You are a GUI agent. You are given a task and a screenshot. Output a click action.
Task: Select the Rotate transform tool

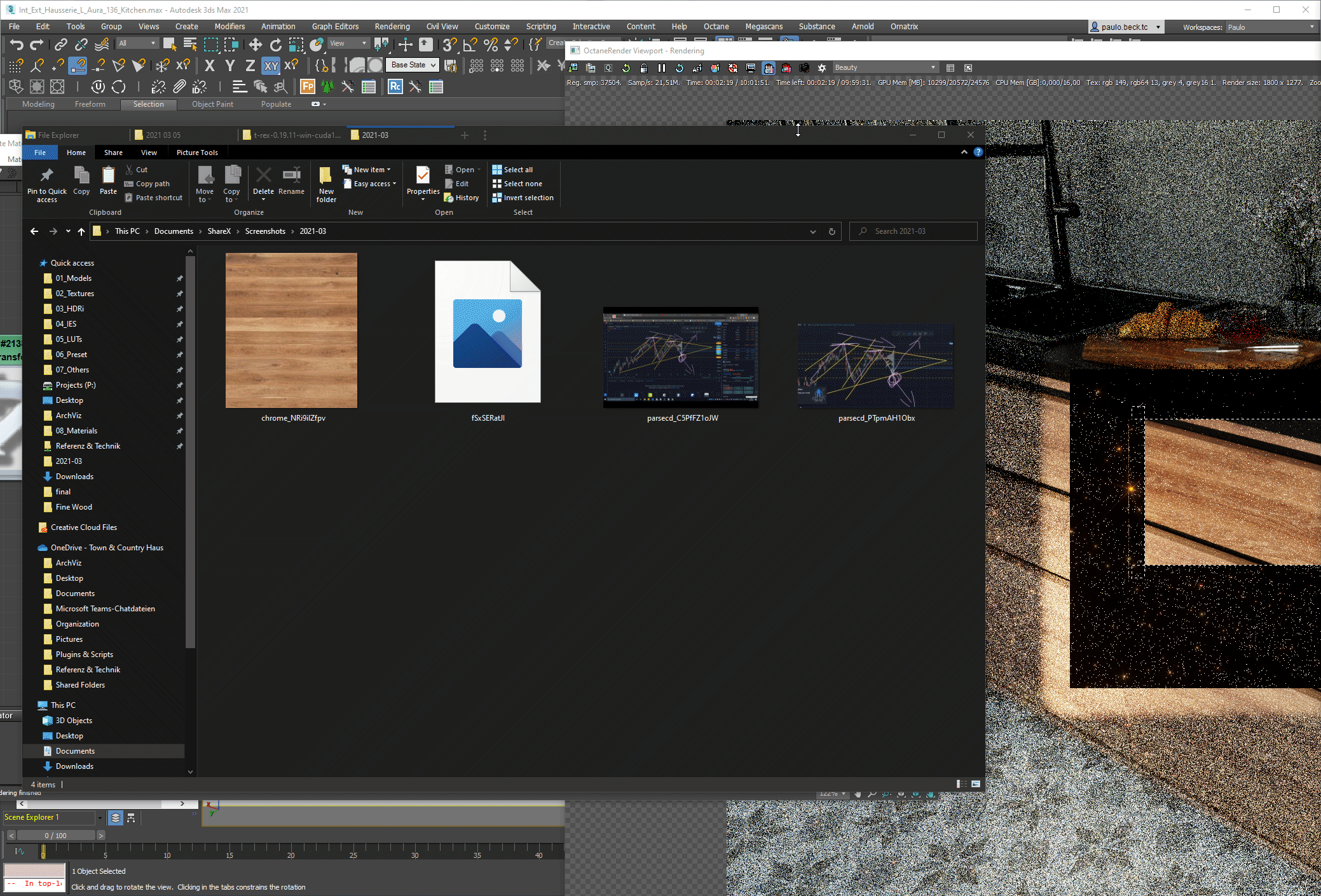click(x=275, y=44)
